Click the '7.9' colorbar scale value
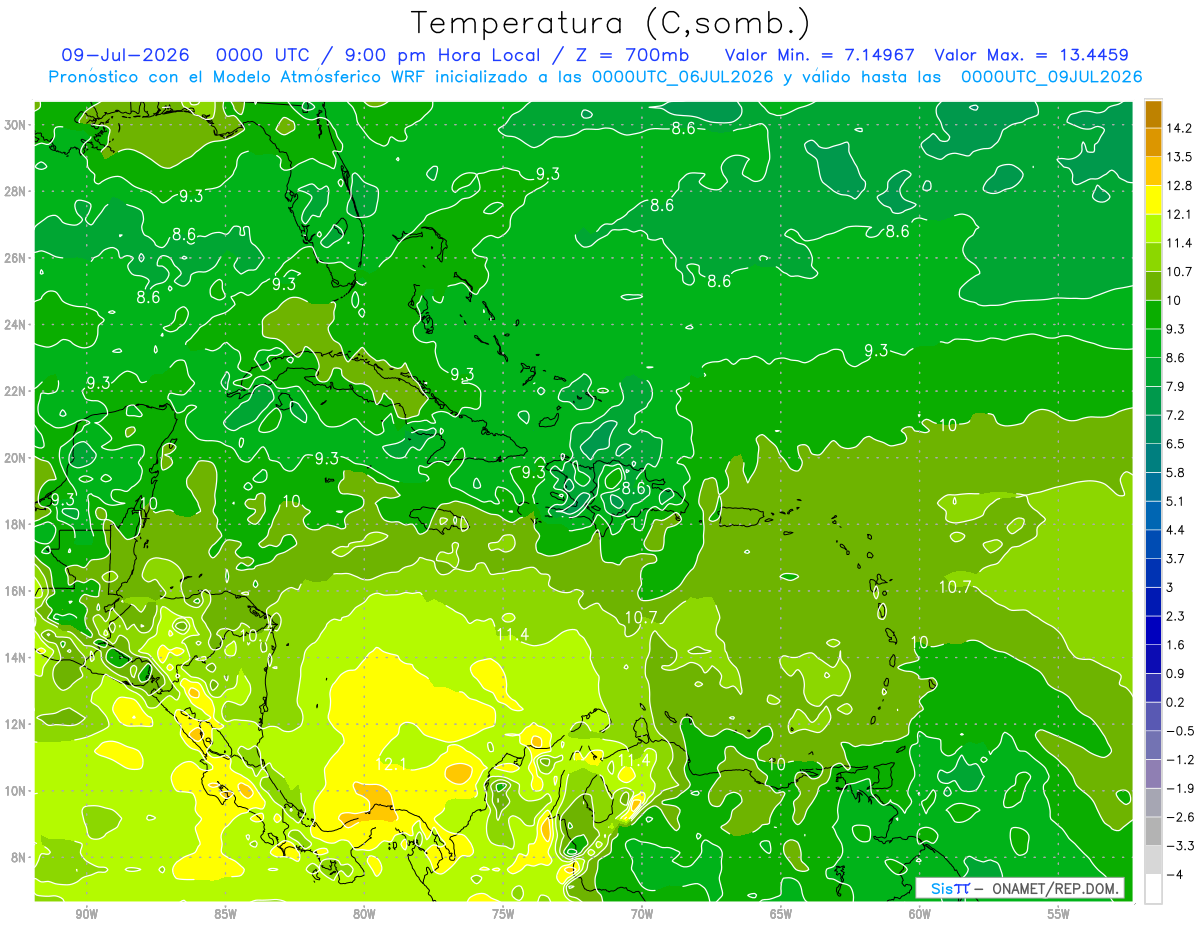Screen dimensions: 1200x927 coord(1177,387)
